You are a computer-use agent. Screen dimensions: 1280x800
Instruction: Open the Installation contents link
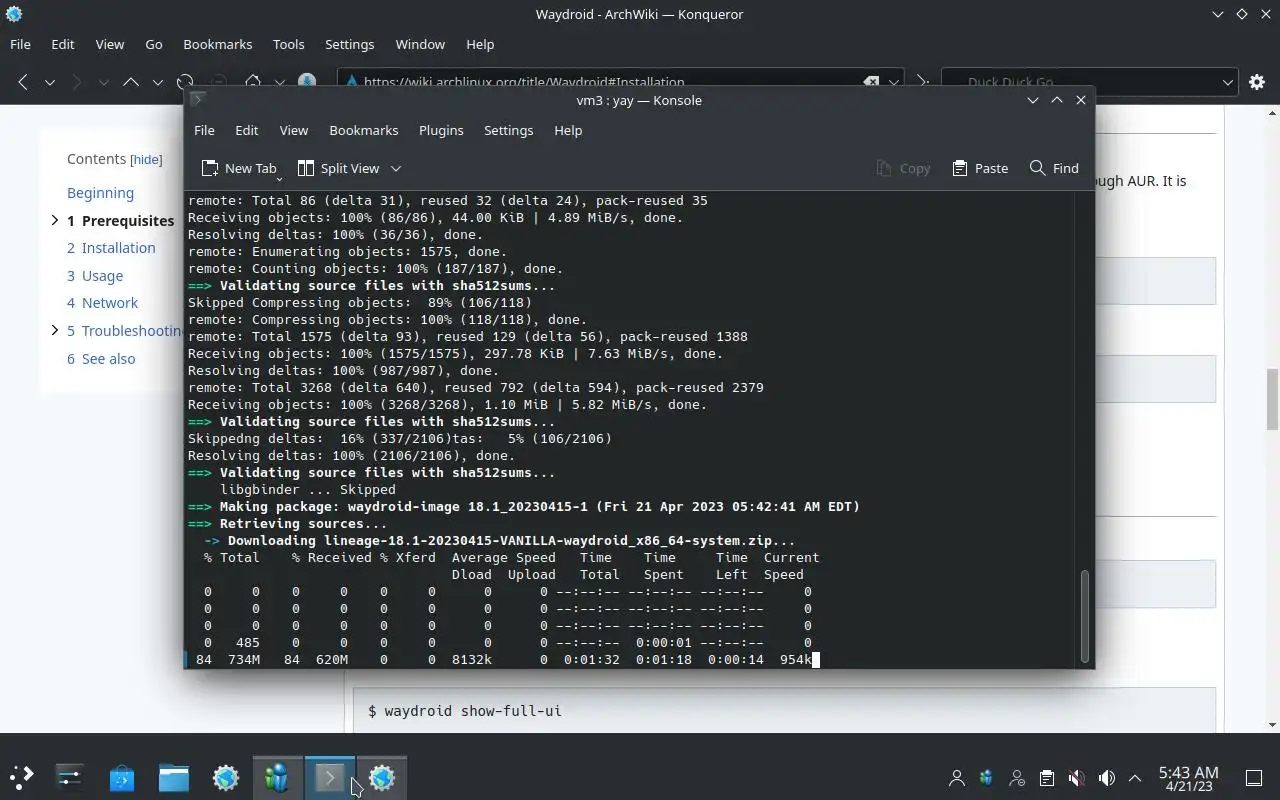(x=111, y=248)
